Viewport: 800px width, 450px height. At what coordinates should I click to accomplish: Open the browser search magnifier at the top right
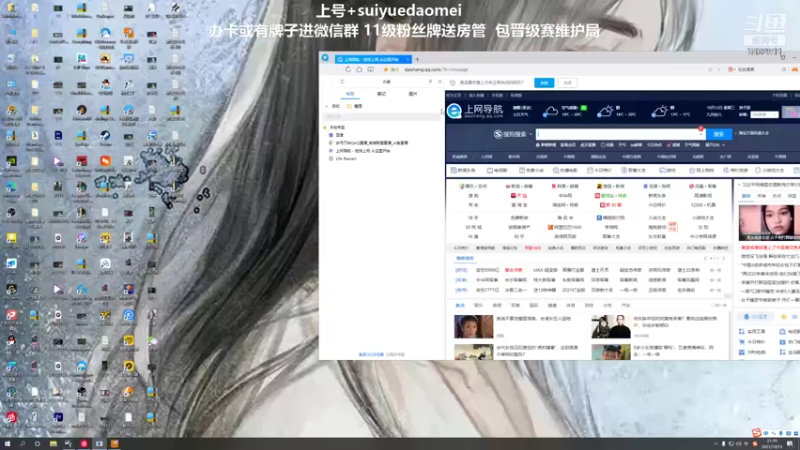pos(784,69)
